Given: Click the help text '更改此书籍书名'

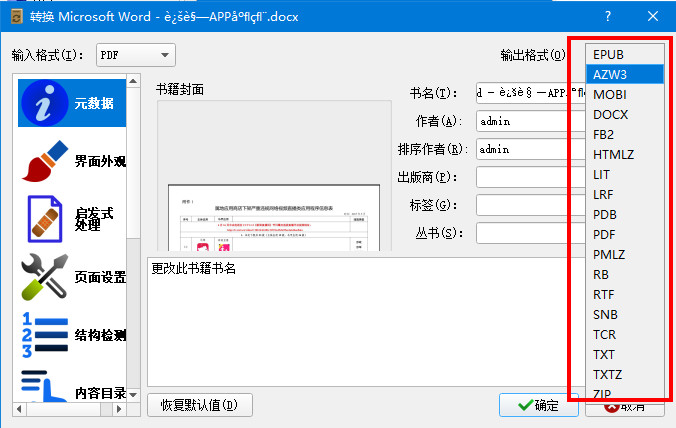Looking at the screenshot, I should click(194, 269).
